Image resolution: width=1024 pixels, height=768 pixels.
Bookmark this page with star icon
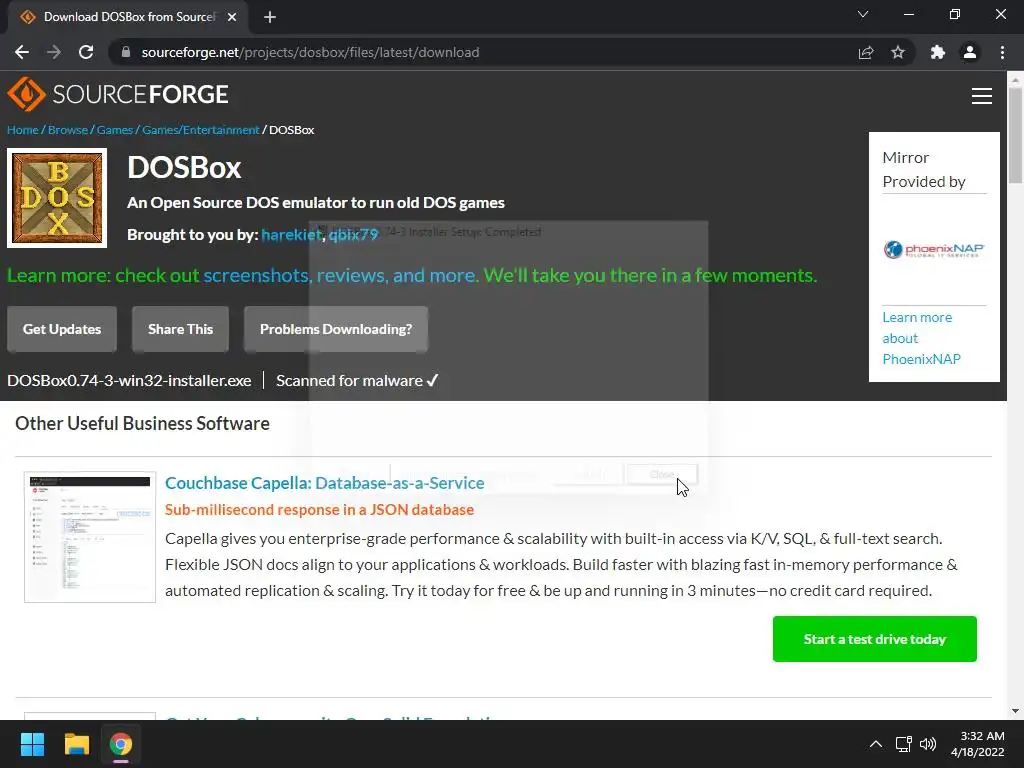tap(898, 52)
